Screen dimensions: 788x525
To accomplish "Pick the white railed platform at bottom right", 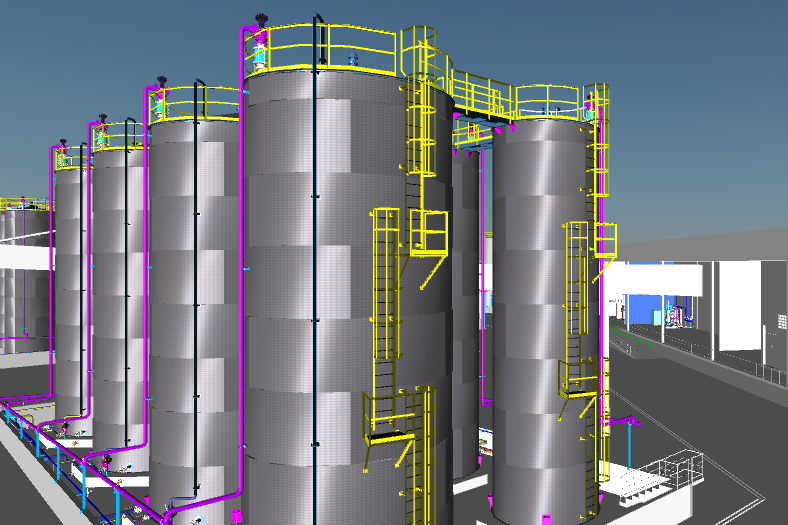I will click(x=650, y=478).
